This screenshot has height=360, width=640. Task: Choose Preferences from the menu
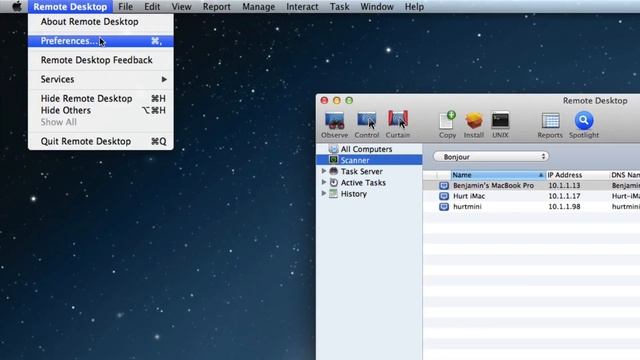point(101,41)
